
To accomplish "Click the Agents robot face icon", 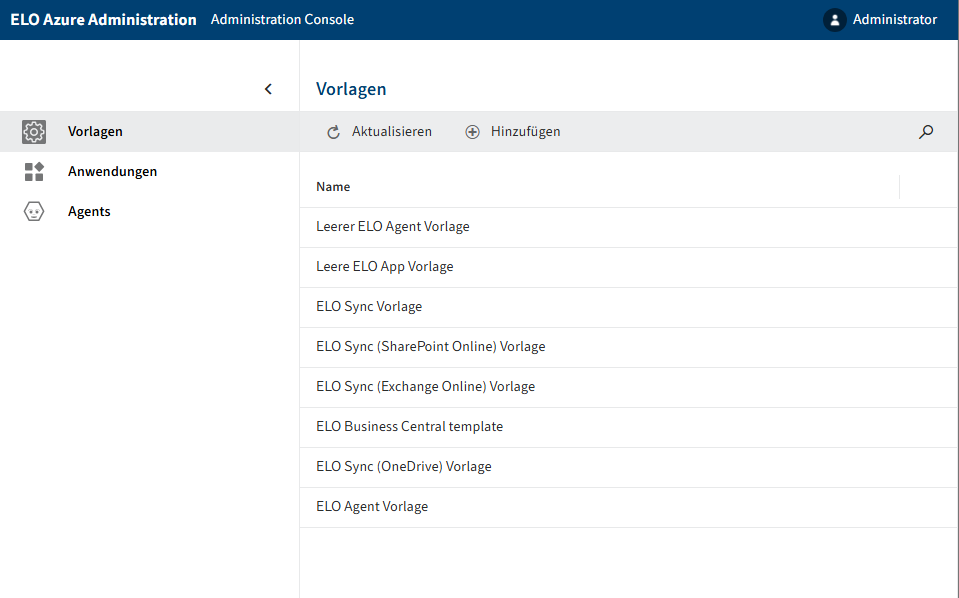I will pyautogui.click(x=34, y=212).
